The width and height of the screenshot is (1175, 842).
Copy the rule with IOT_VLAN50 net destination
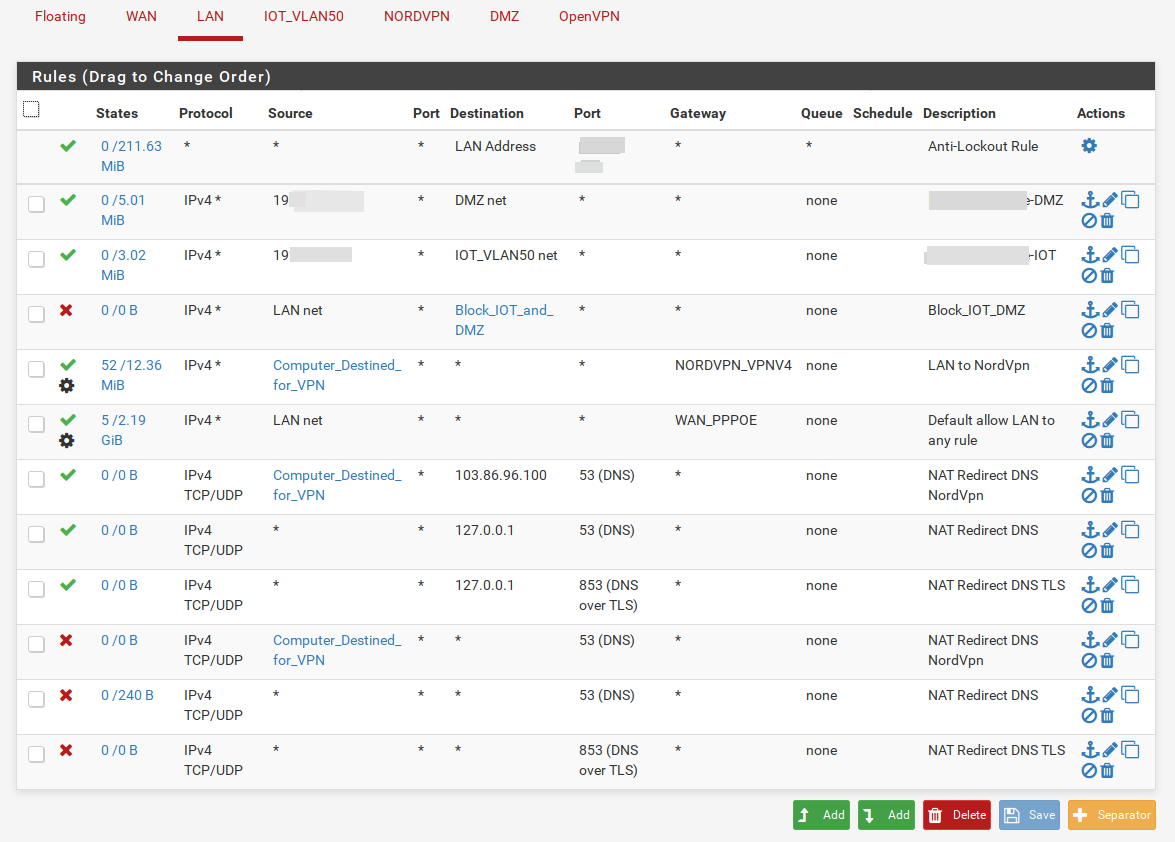click(1130, 255)
